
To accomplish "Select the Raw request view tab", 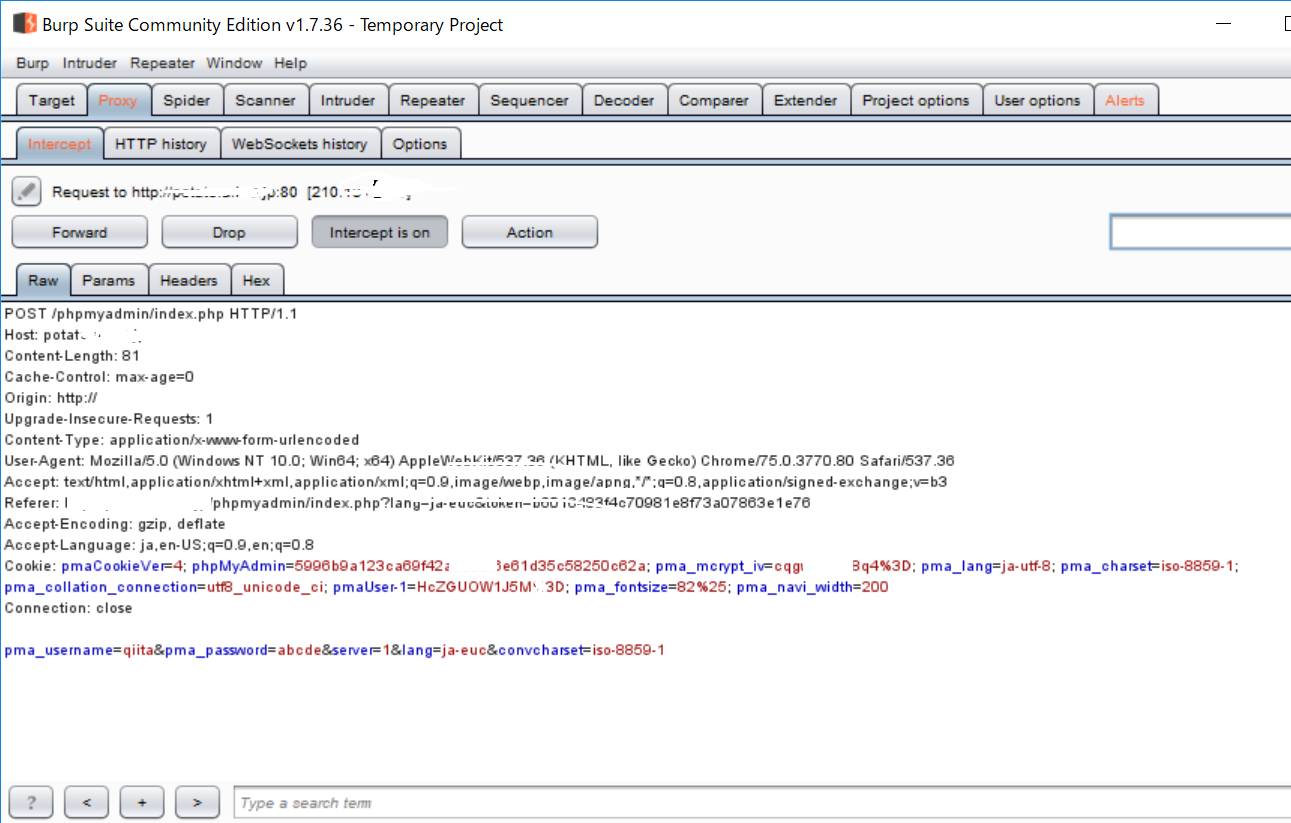I will (x=43, y=280).
